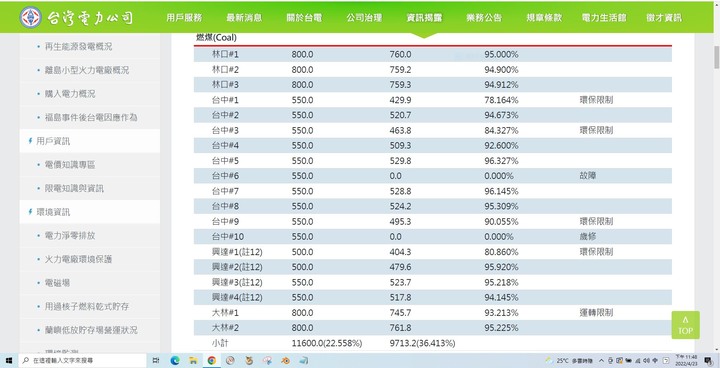Click the subtotal 9713.2(36.413%)
This screenshot has width=720, height=368.
[422, 343]
